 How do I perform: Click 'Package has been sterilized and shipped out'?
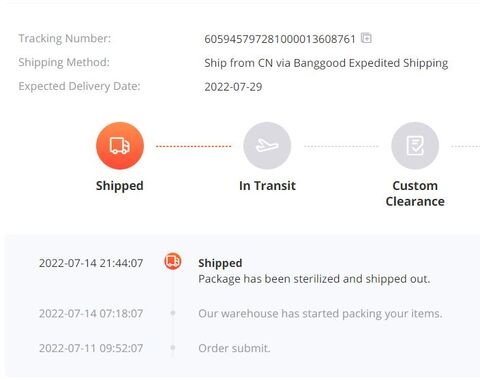tap(314, 279)
